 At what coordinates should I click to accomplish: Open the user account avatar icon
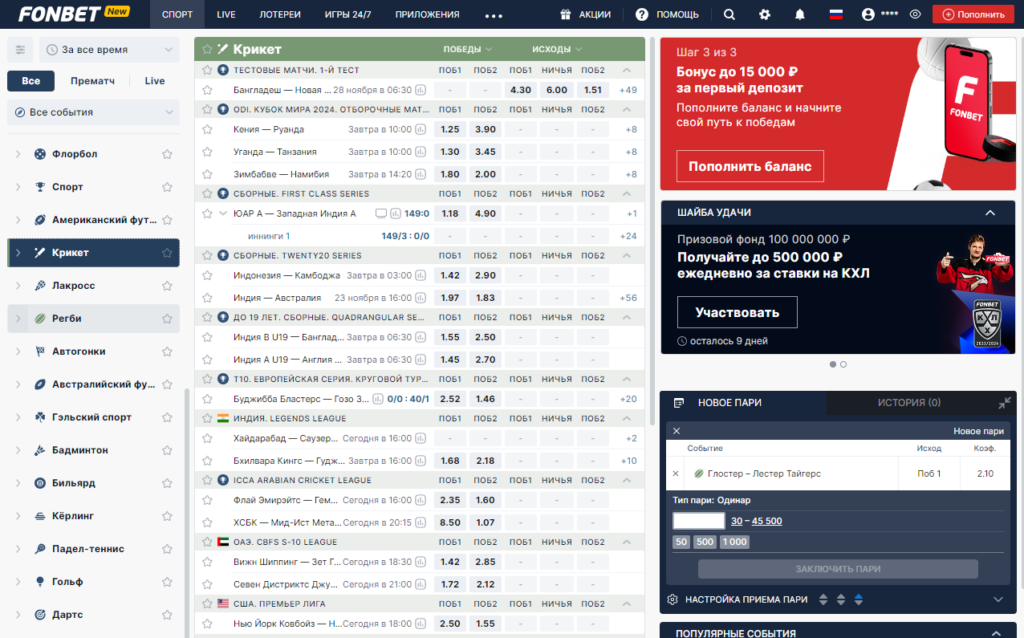point(868,14)
